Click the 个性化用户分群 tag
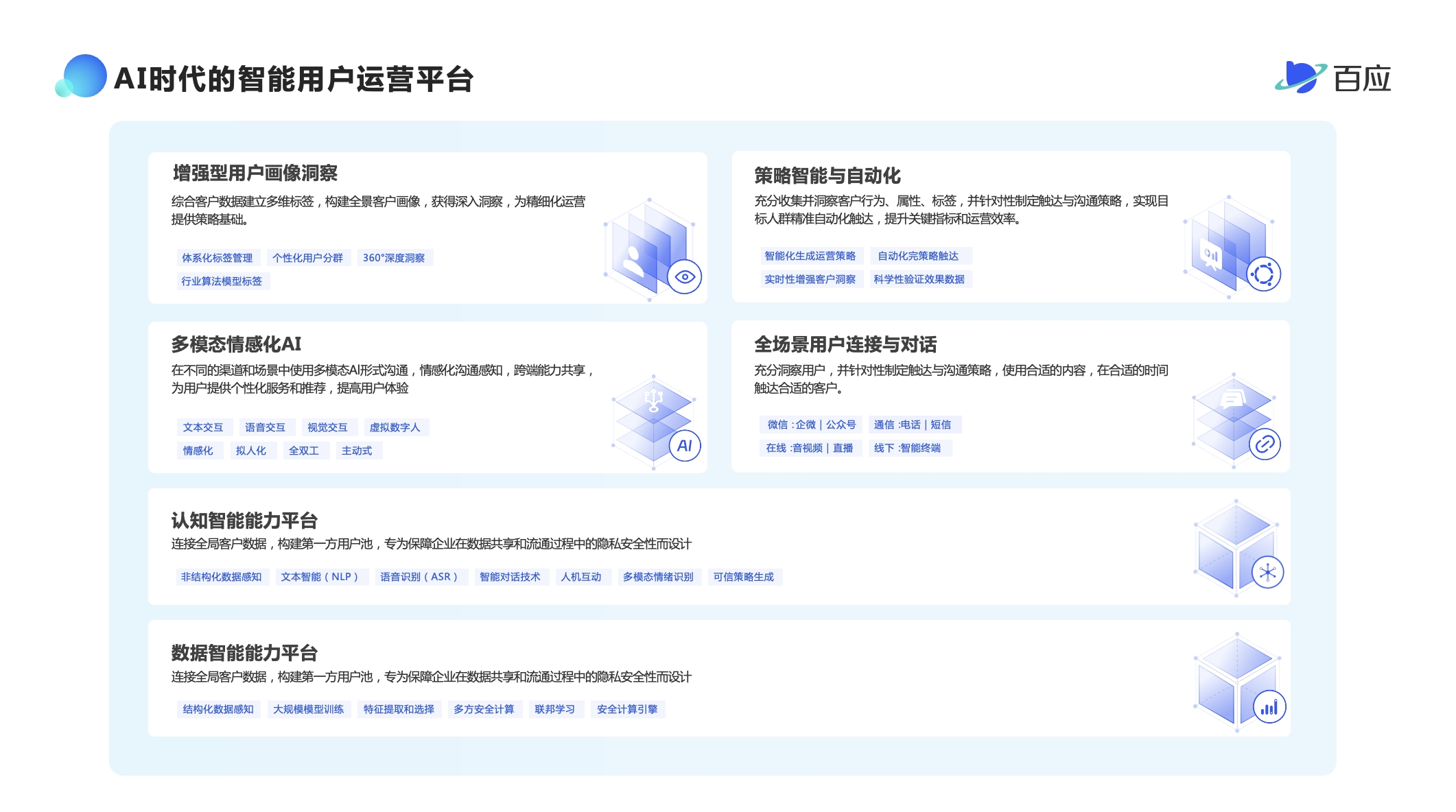This screenshot has width=1456, height=812. [308, 258]
